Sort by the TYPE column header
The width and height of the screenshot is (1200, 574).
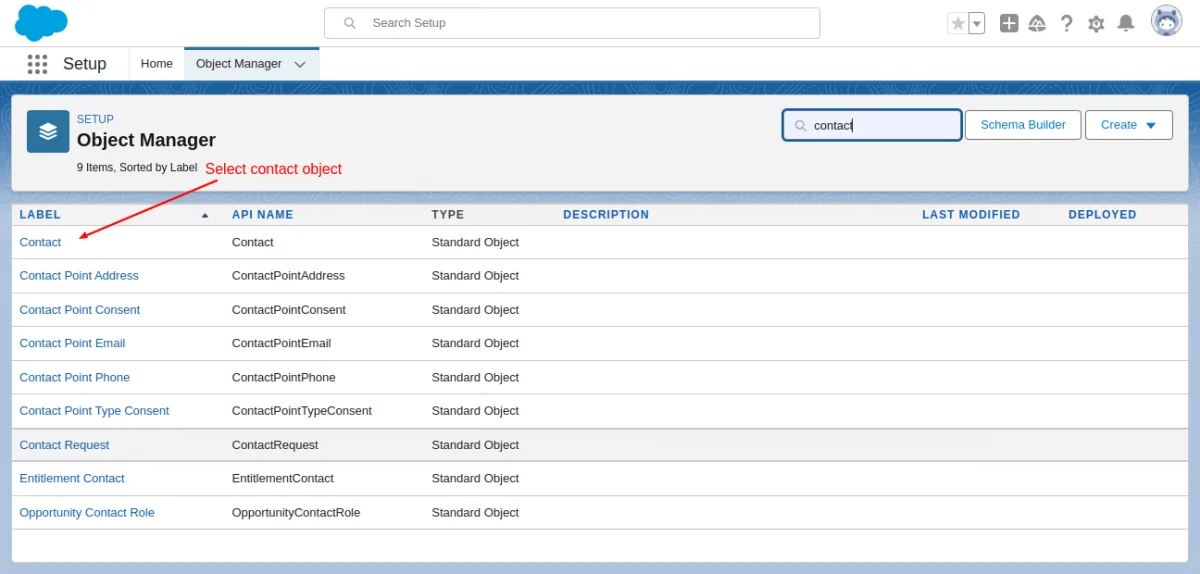pyautogui.click(x=448, y=214)
